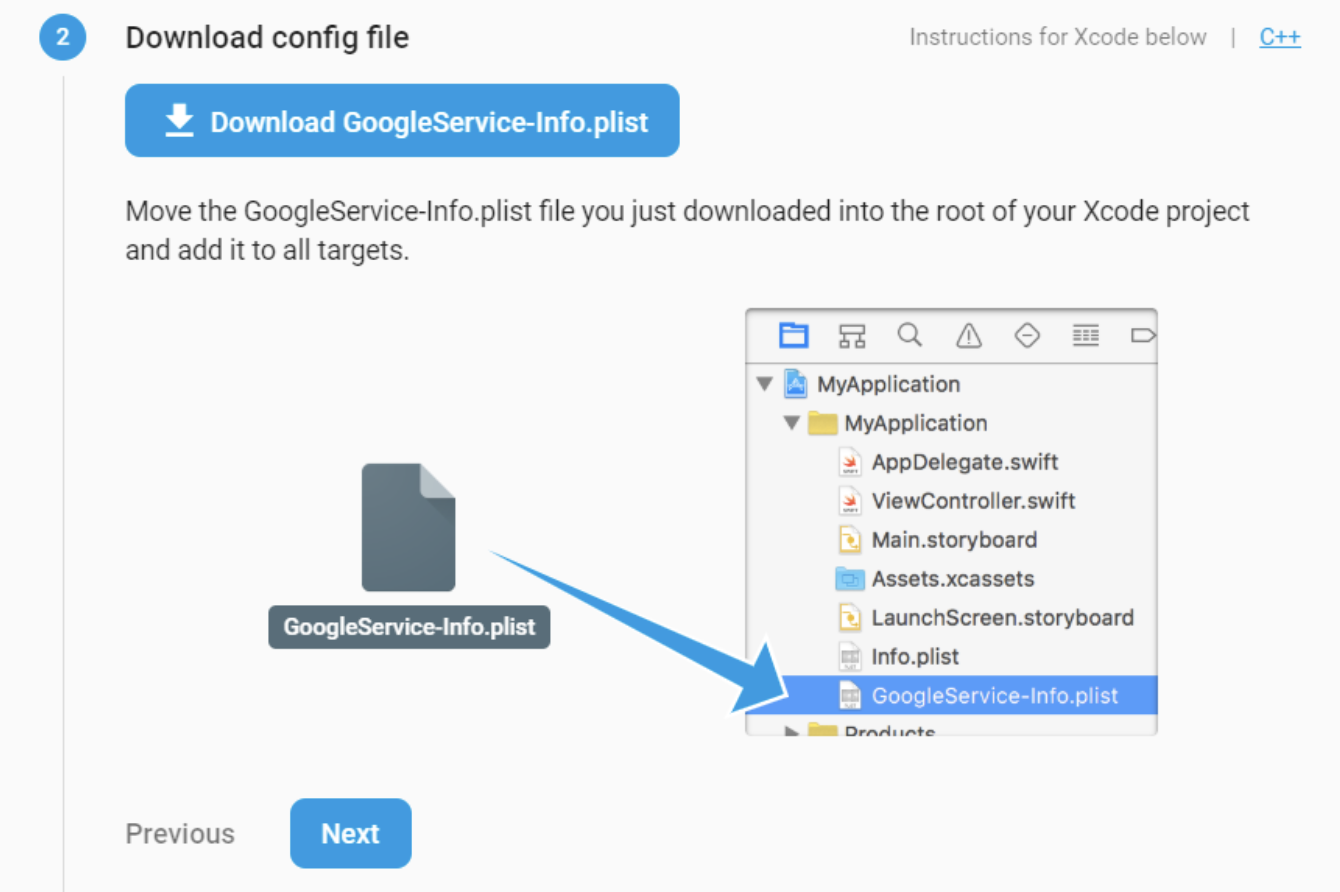This screenshot has height=892, width=1340.
Task: Select AppDelegate.swift in the navigator
Action: 952,462
